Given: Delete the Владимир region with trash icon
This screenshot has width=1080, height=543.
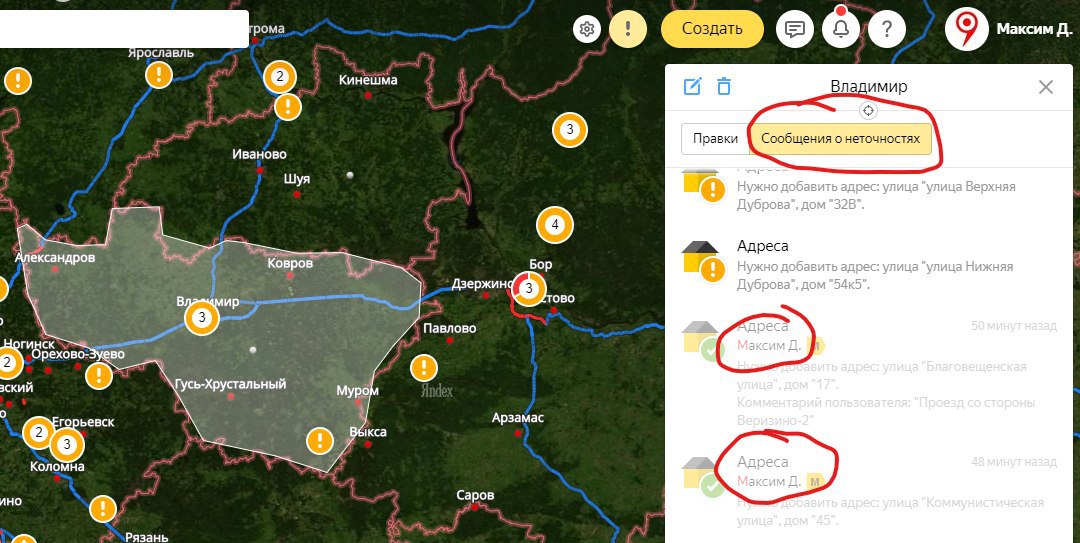Looking at the screenshot, I should 723,87.
